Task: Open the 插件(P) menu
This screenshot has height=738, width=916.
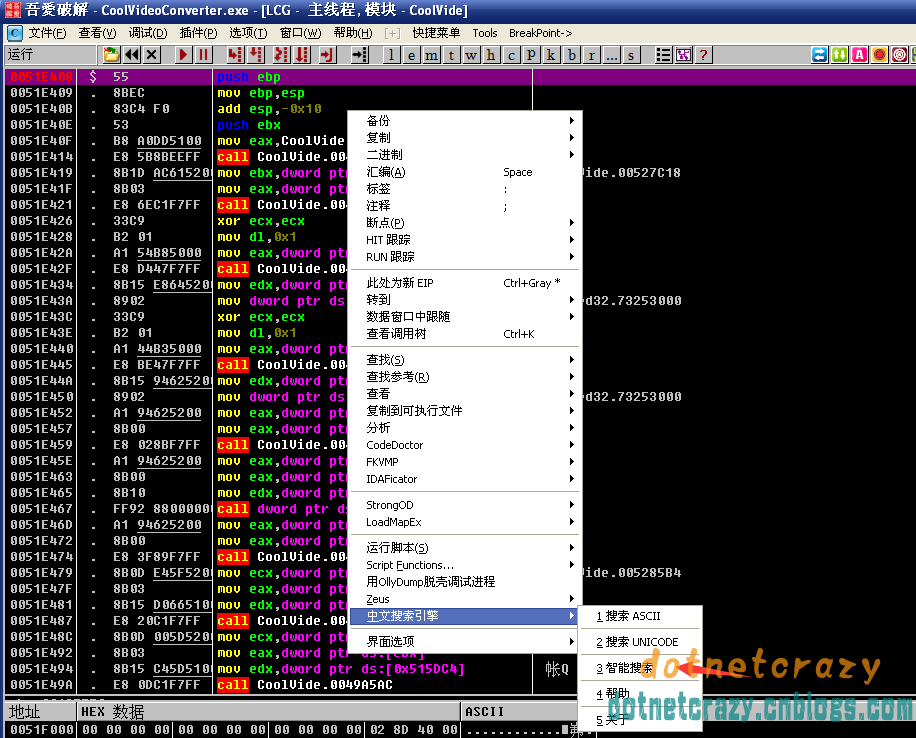Action: (198, 33)
